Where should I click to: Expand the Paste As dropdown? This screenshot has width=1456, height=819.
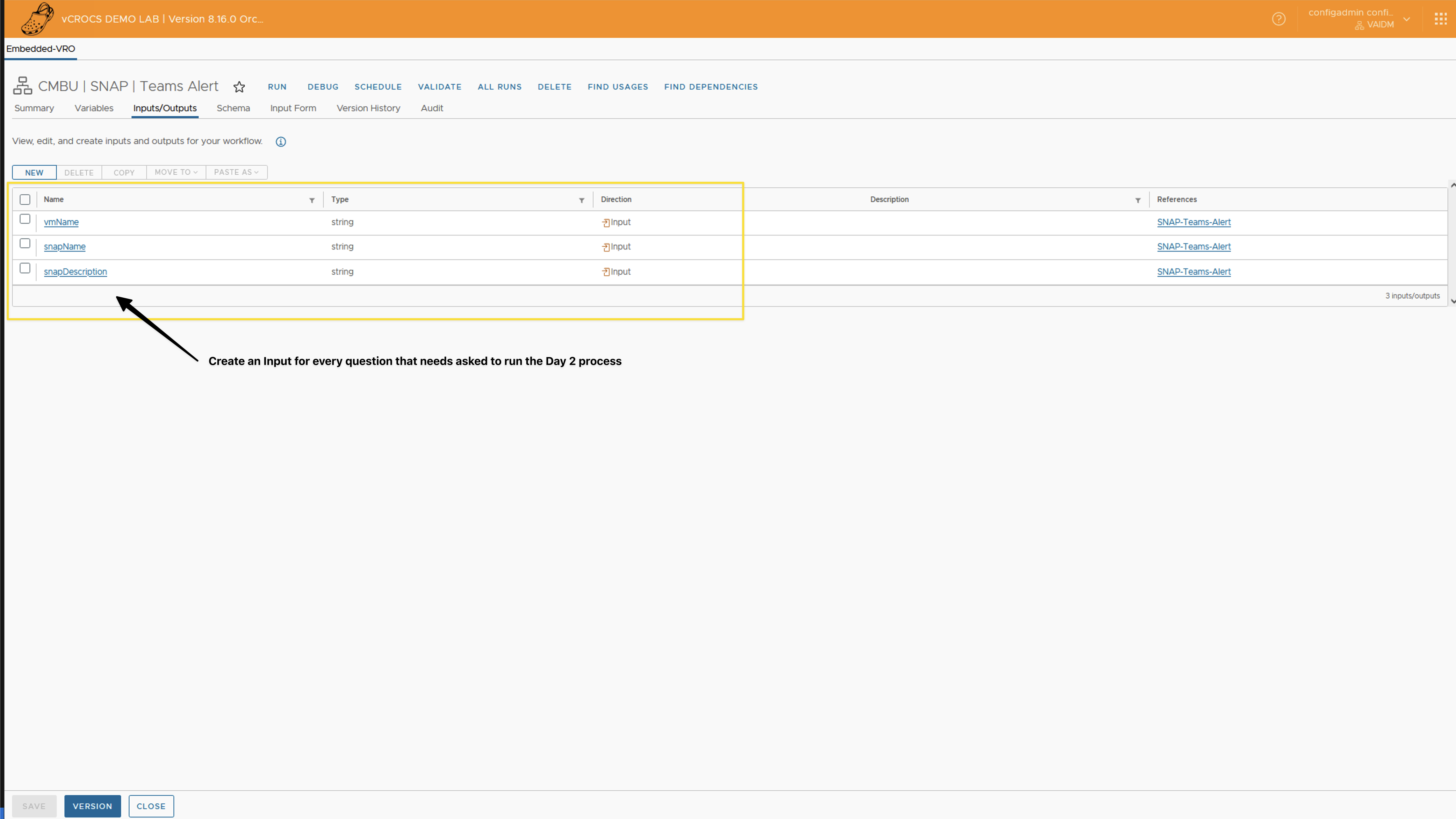[x=236, y=172]
